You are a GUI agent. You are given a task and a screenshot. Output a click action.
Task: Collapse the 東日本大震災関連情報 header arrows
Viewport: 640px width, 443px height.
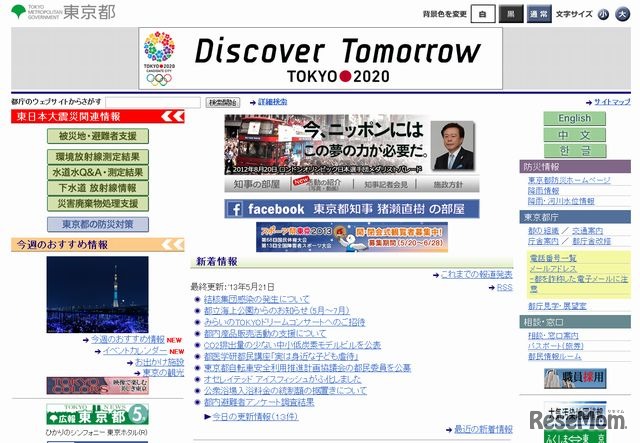tap(172, 117)
